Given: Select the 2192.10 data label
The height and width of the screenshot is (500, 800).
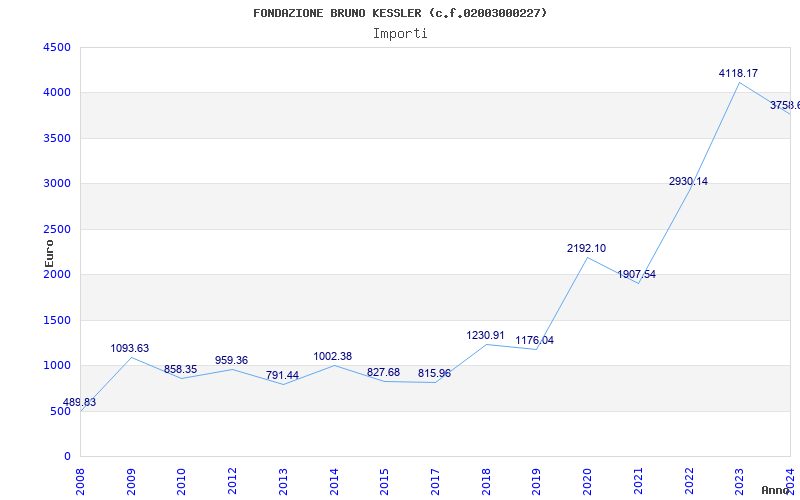Looking at the screenshot, I should [x=586, y=248].
